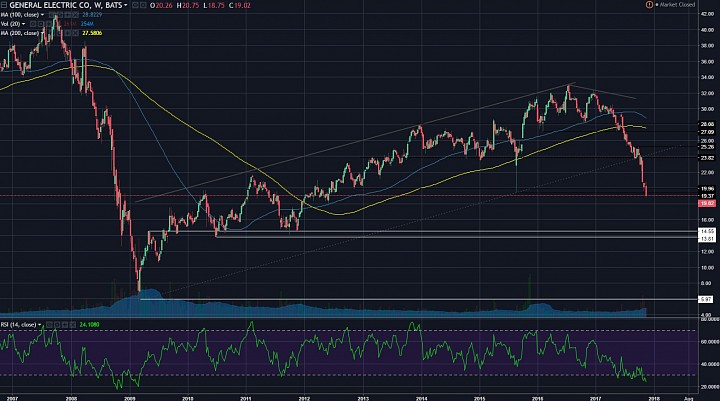Collapse the chart legend via top-left box icon

coord(4,5)
